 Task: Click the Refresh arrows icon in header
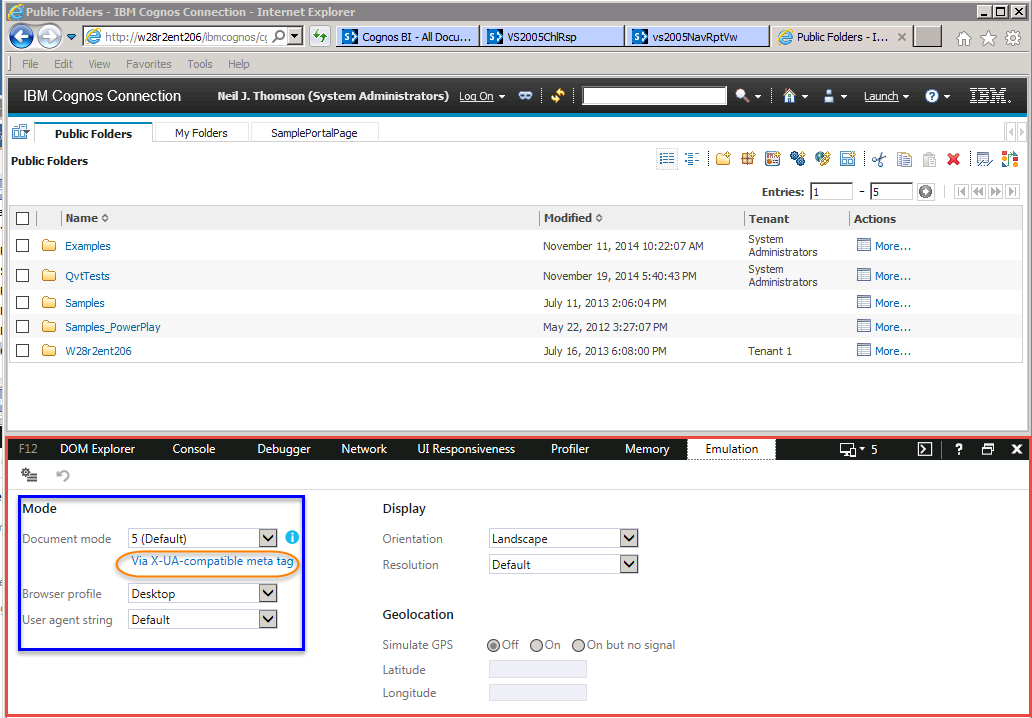[x=558, y=96]
